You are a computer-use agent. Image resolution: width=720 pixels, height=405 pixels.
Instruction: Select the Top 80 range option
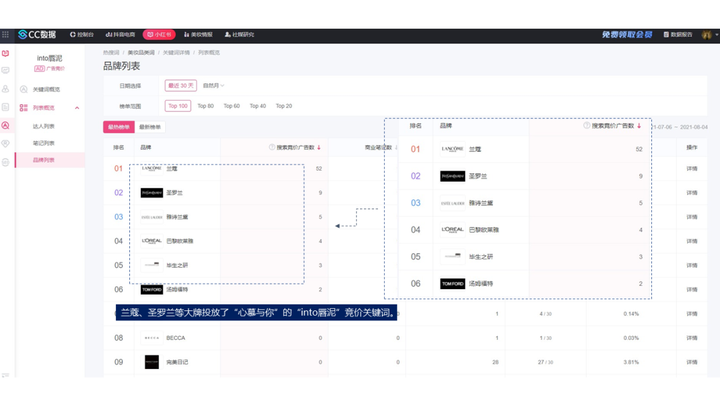pyautogui.click(x=206, y=106)
